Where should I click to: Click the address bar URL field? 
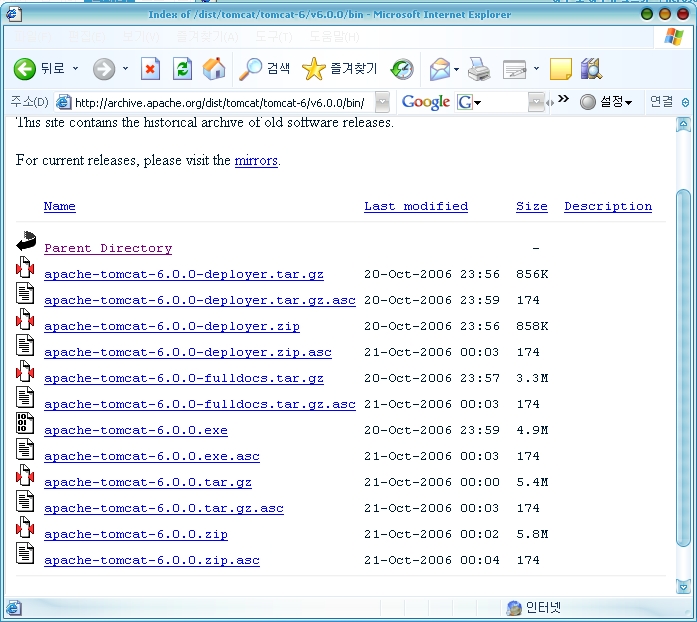click(222, 103)
